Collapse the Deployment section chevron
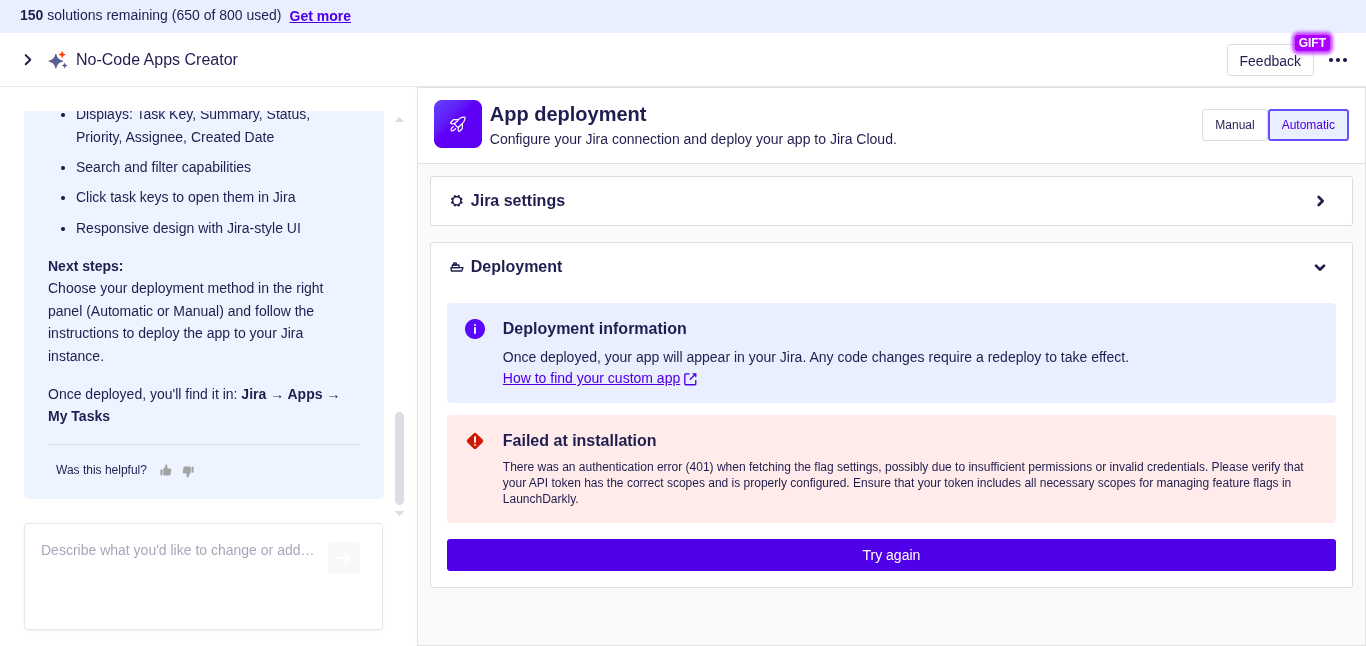This screenshot has width=1366, height=646. (1319, 267)
